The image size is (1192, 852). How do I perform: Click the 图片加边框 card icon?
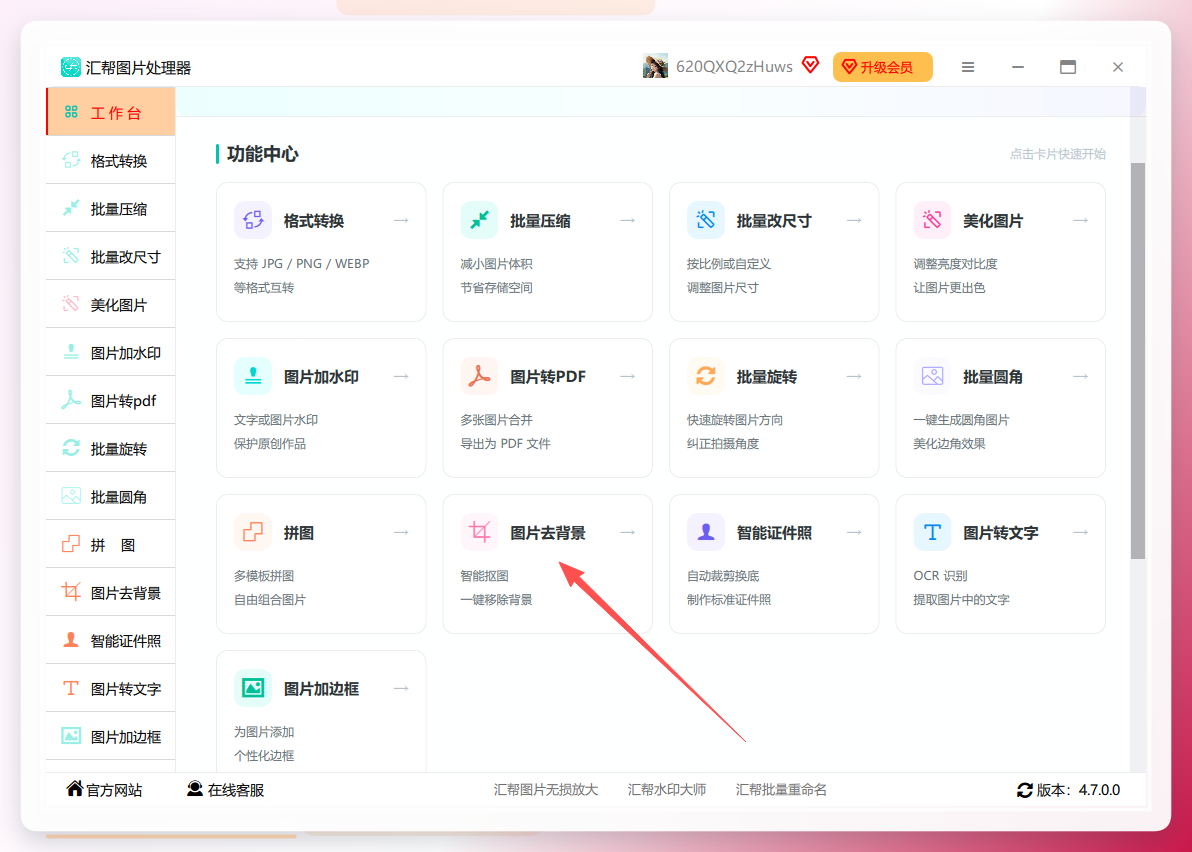253,688
